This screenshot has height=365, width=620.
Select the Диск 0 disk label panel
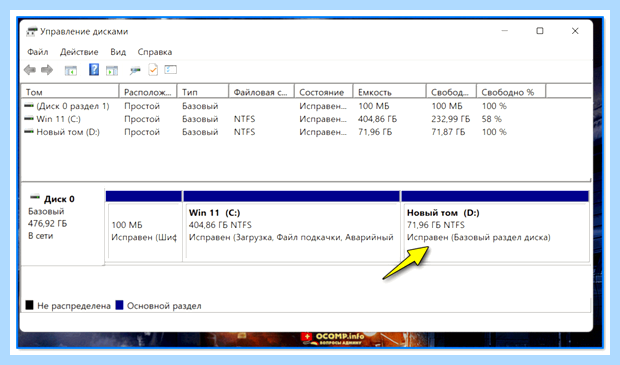pos(62,226)
